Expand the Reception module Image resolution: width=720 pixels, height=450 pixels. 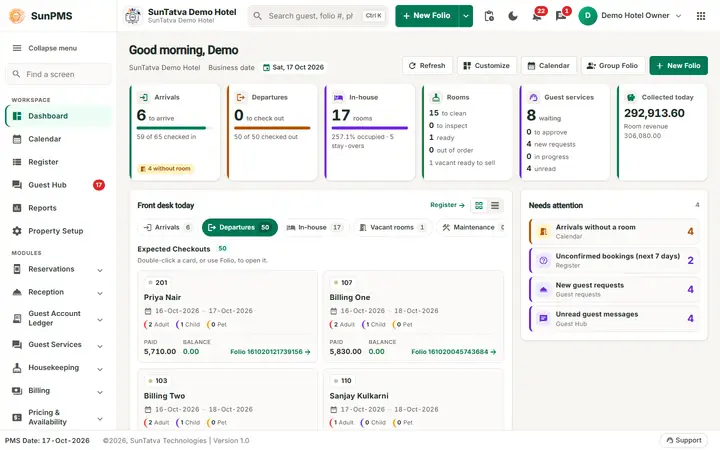[58, 292]
